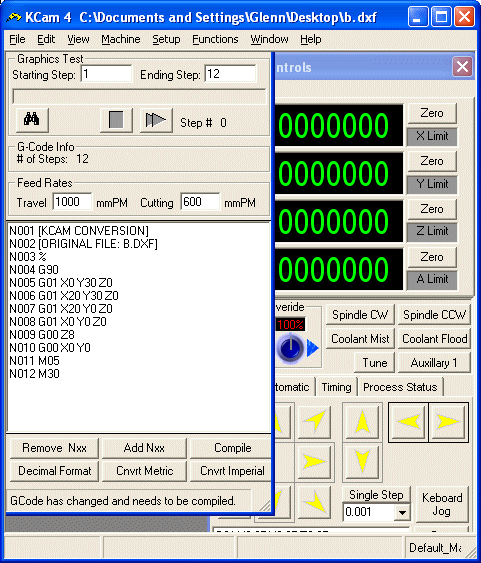This screenshot has height=563, width=481.
Task: Open the Machine menu
Action: coord(121,39)
